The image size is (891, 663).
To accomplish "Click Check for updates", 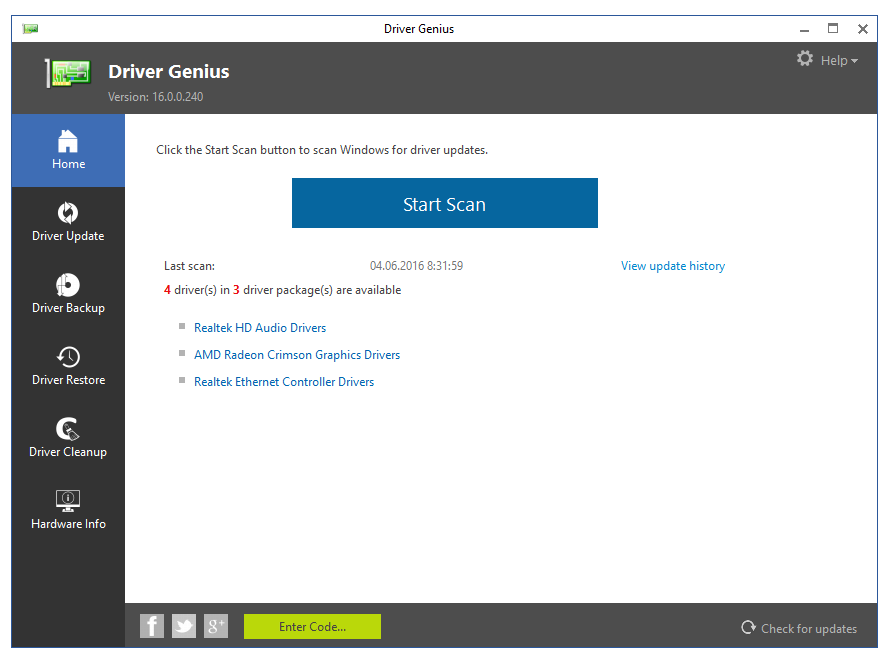I will (x=799, y=628).
